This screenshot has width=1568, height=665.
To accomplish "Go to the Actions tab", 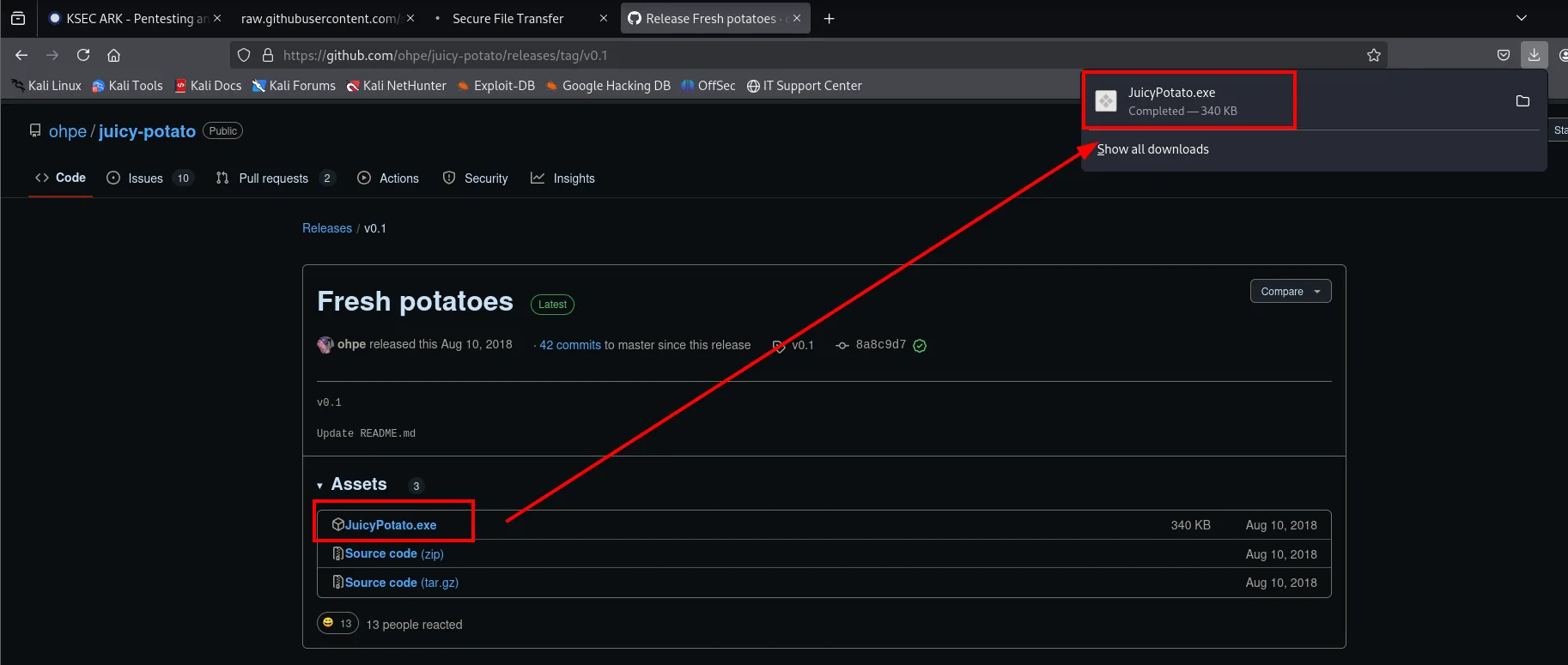I will coord(388,178).
